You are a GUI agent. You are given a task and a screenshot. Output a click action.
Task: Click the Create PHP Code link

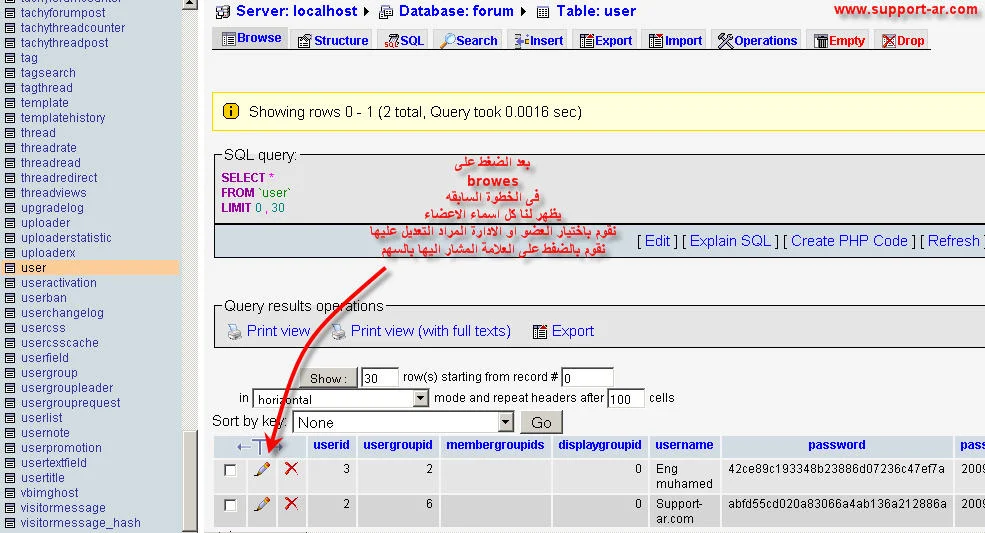(849, 240)
